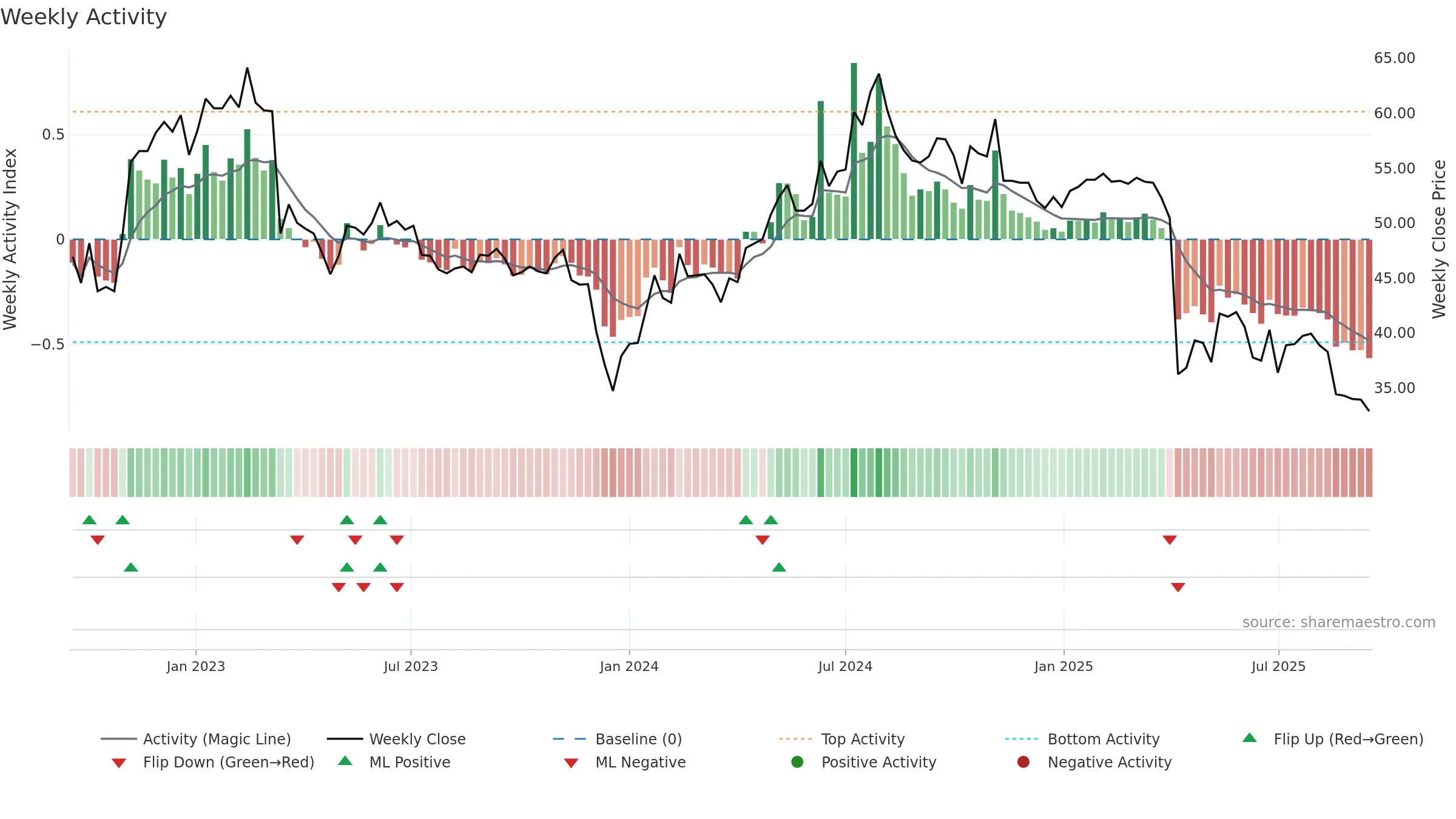Click the 55.00 price axis label
Viewport: 1456px width, 819px height.
pos(1395,169)
